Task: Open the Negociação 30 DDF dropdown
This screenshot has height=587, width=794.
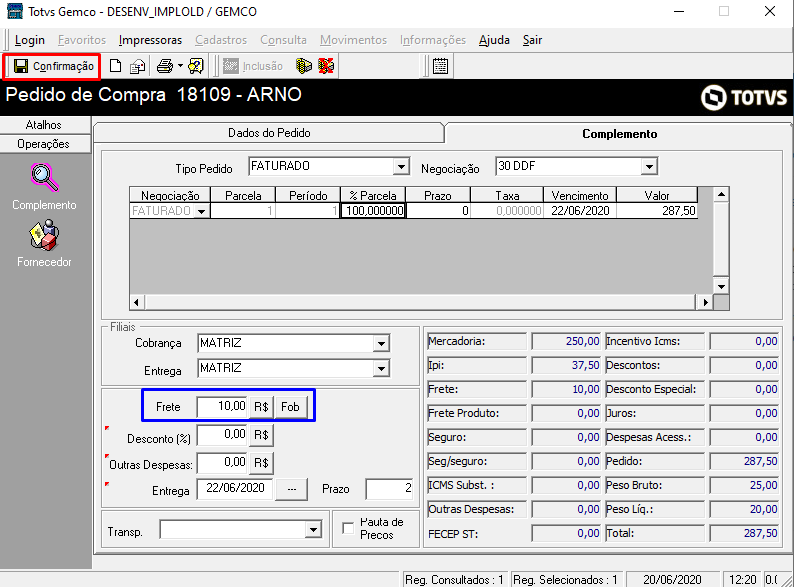Action: [649, 166]
